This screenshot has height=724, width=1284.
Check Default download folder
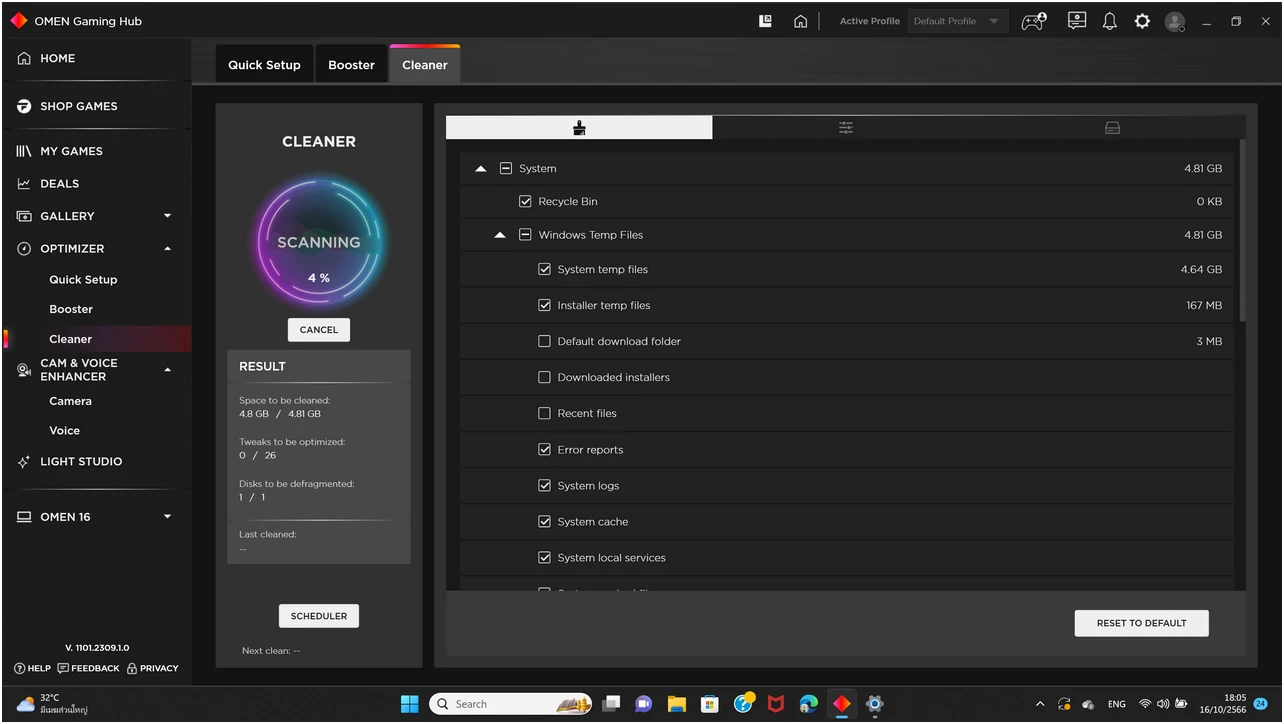click(545, 341)
